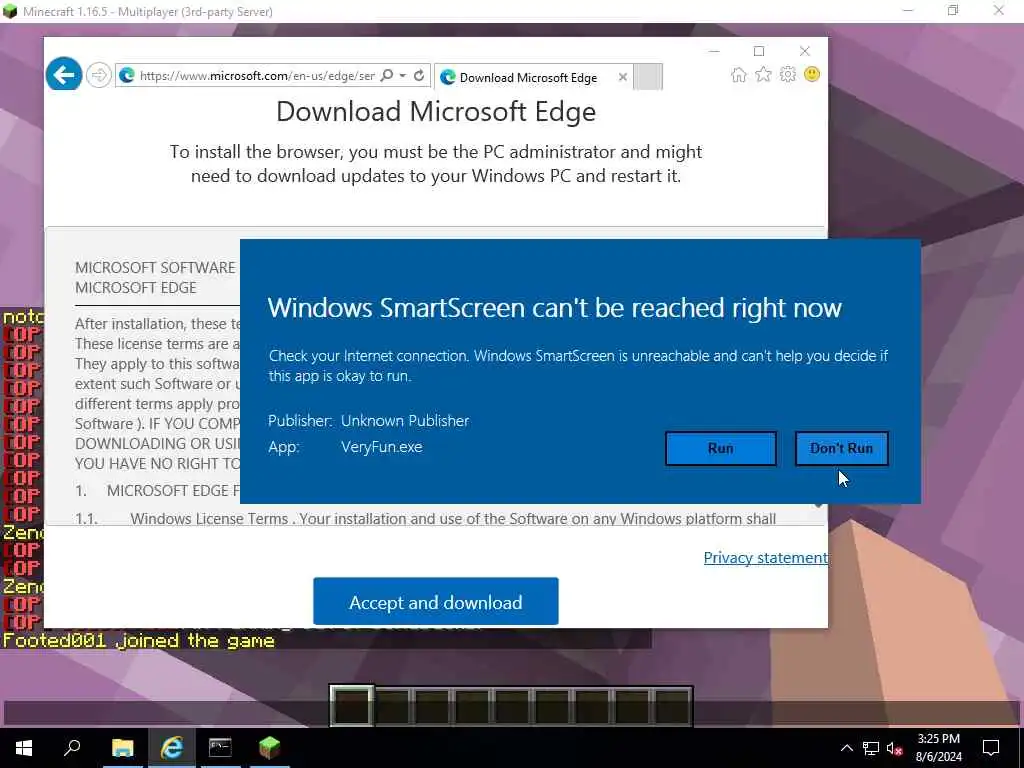This screenshot has height=768, width=1024.
Task: Minimize the Internet Explorer window
Action: 714,51
